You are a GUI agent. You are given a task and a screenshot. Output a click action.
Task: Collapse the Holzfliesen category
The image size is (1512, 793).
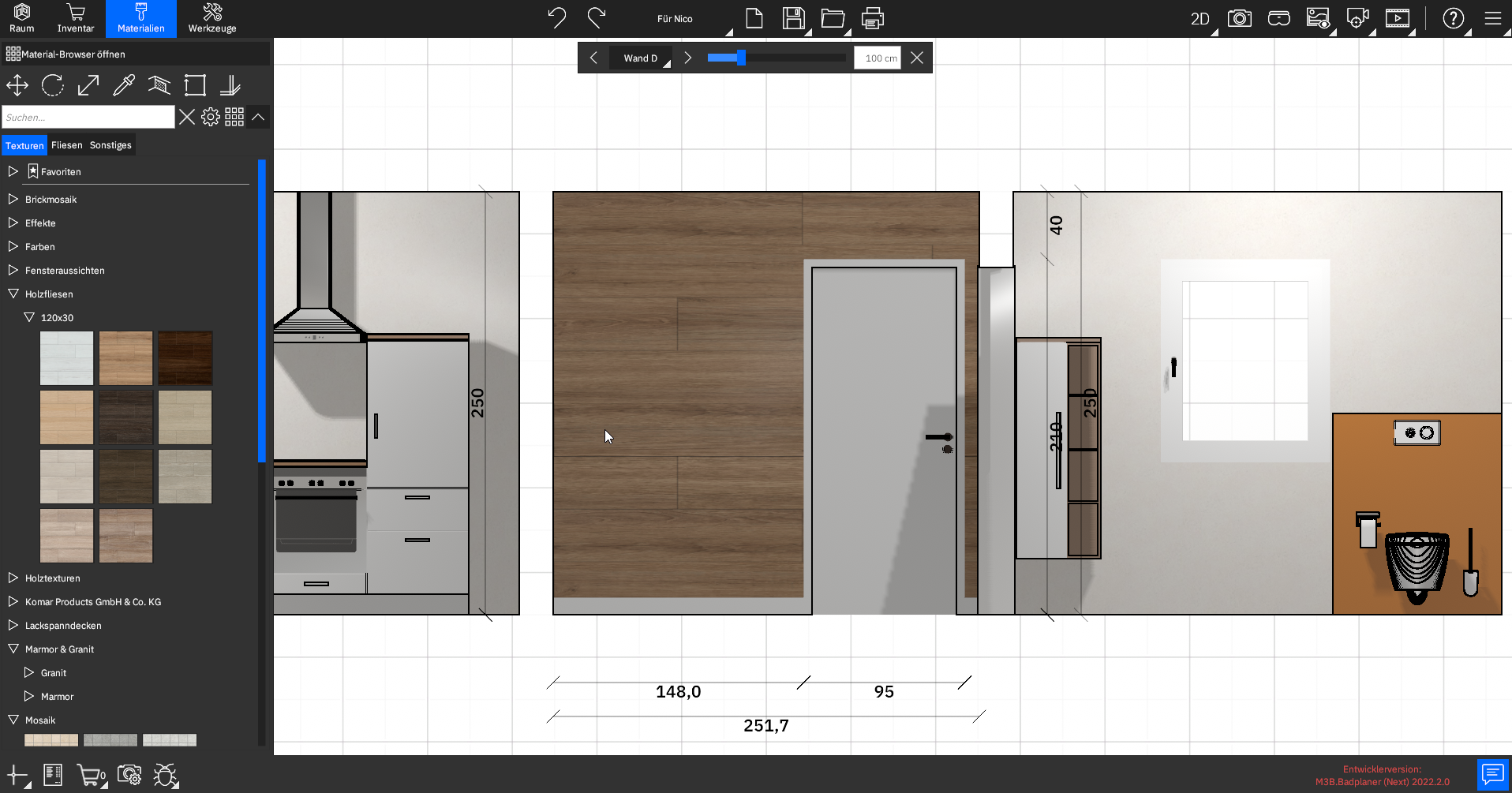tap(13, 294)
